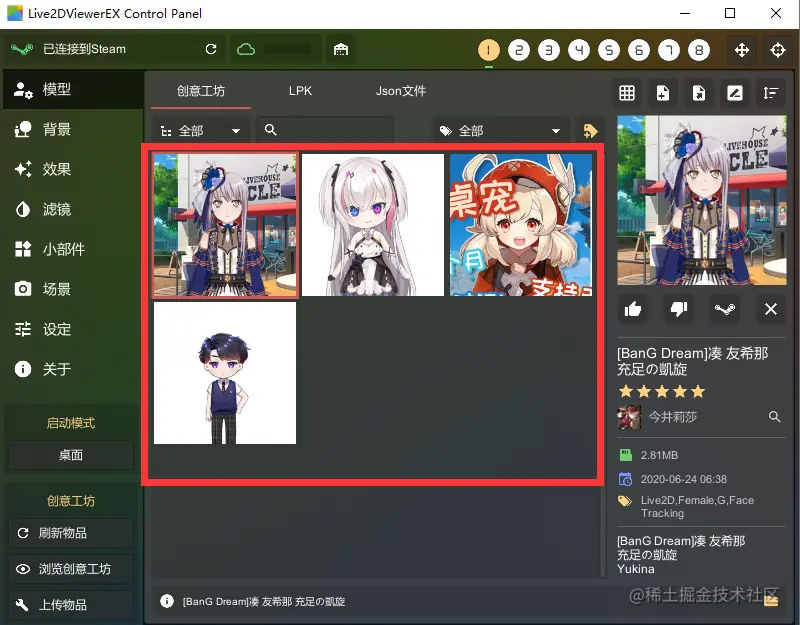The image size is (800, 625).
Task: Click the tags Live2D,Female,G,Face Tracking
Action: [697, 507]
